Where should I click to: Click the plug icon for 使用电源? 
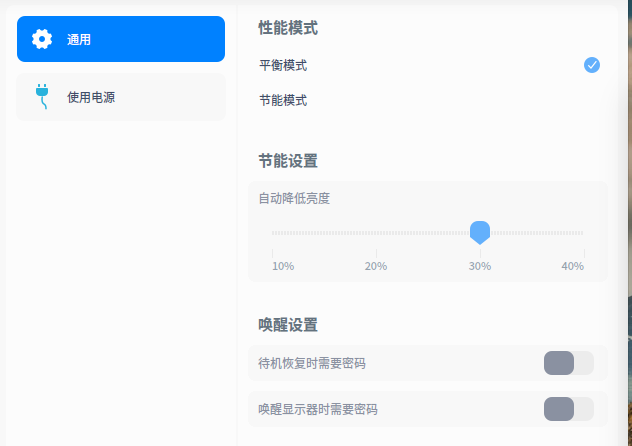coord(42,96)
